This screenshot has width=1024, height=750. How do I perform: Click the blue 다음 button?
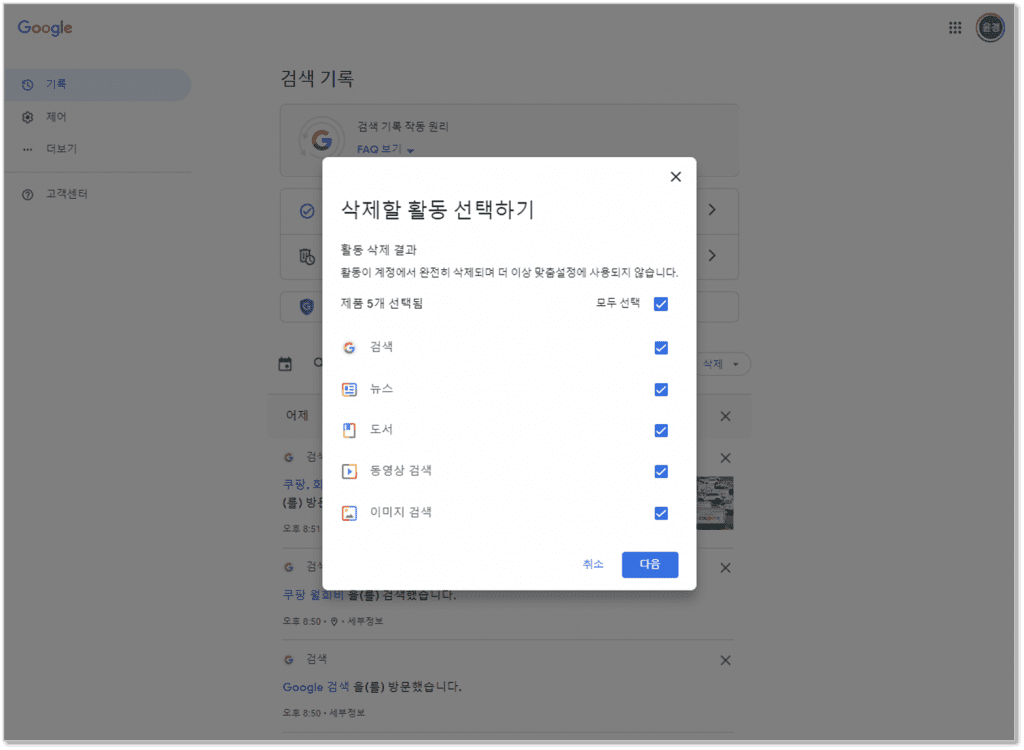click(649, 564)
